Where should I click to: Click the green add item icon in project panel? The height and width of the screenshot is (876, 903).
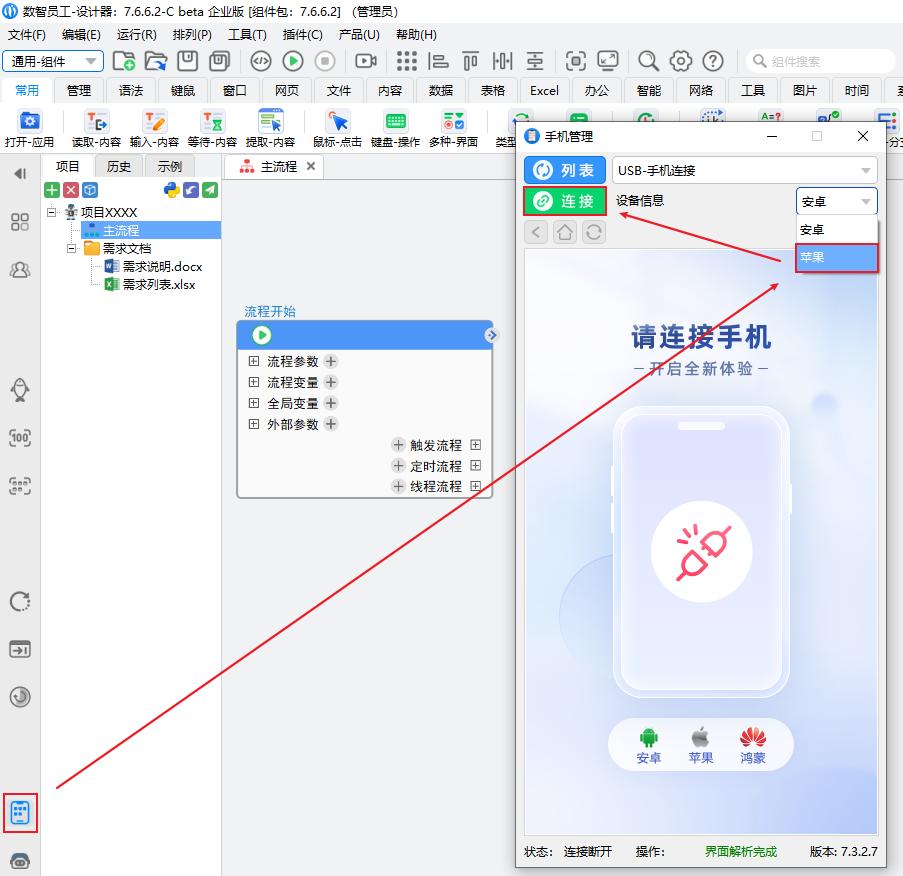52,190
